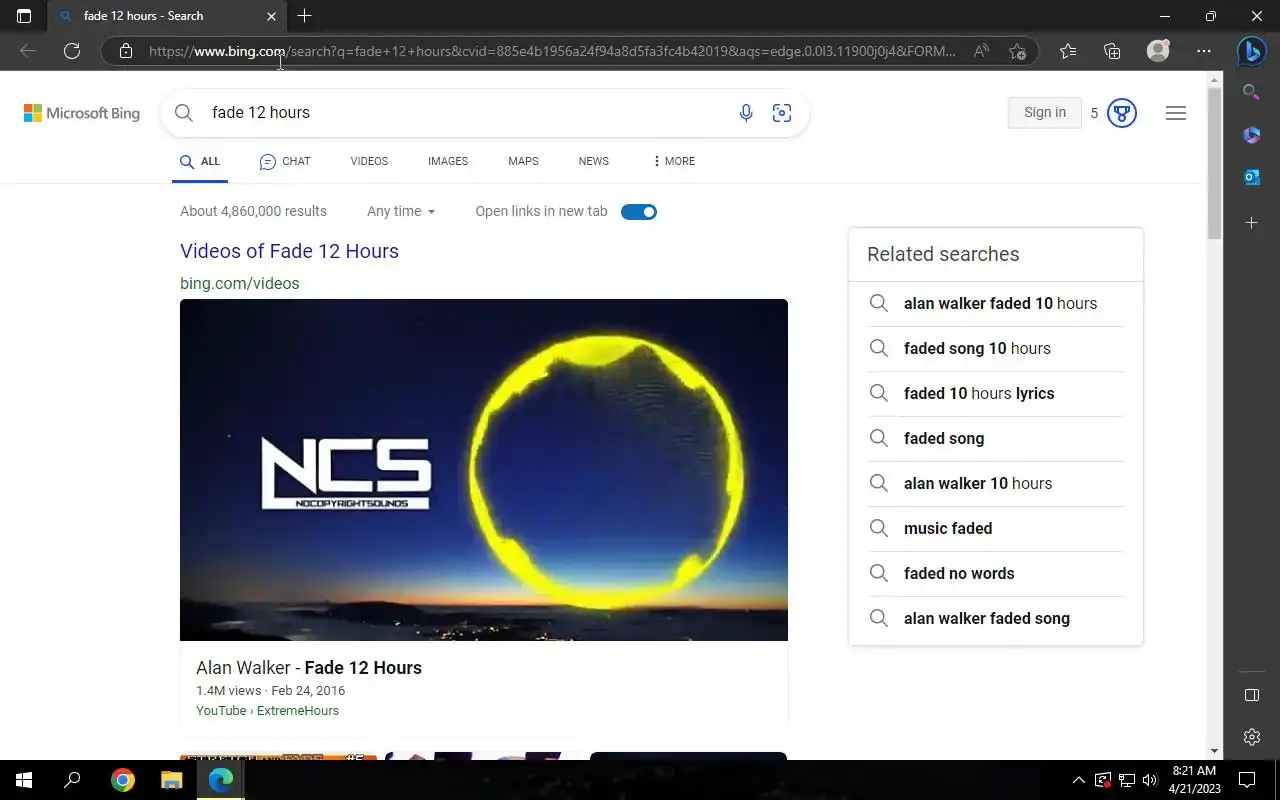Open Alan Walker - Fade 12 Hours title
Viewport: 1280px width, 800px height.
tap(309, 668)
